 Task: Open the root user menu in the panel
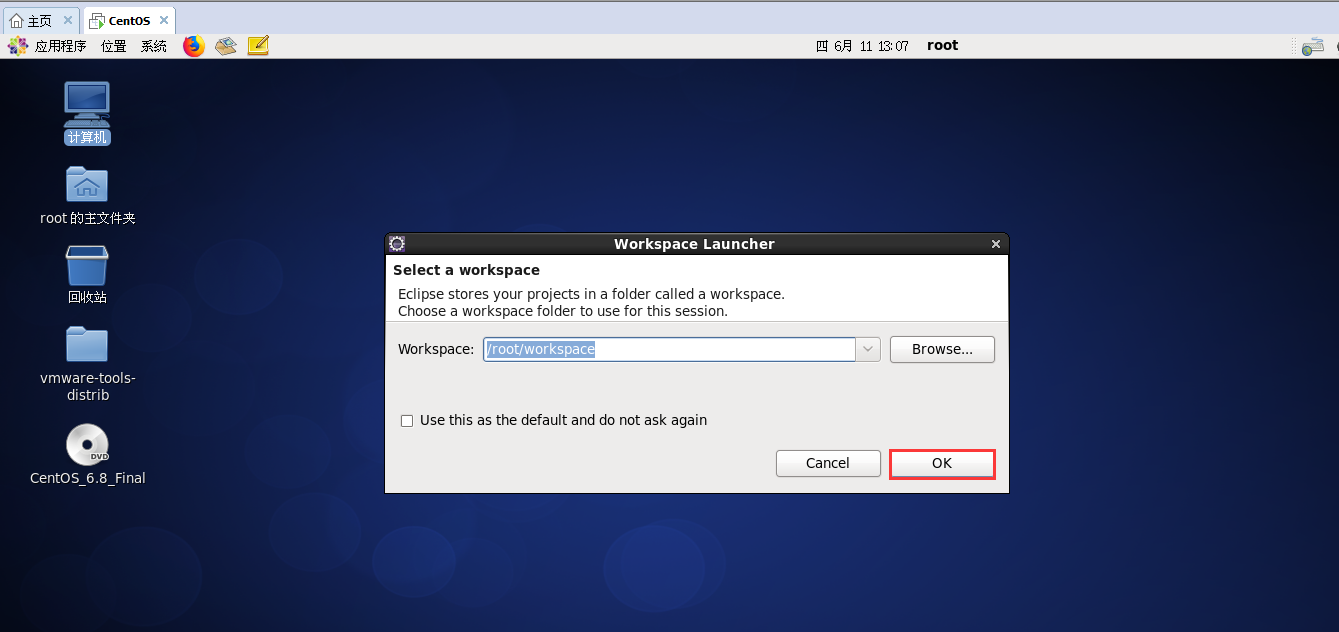[x=942, y=45]
